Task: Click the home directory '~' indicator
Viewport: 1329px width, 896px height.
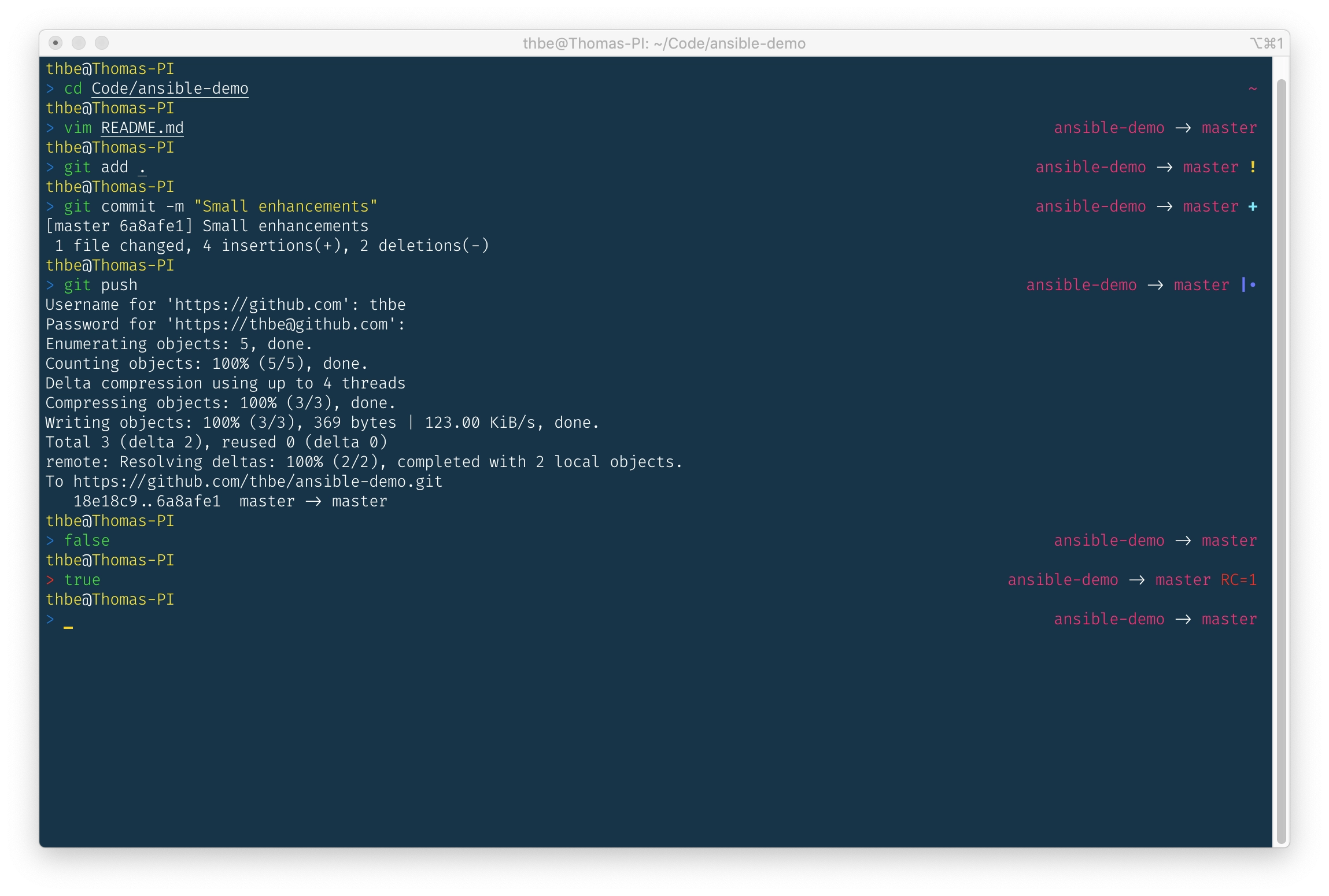Action: (1252, 88)
